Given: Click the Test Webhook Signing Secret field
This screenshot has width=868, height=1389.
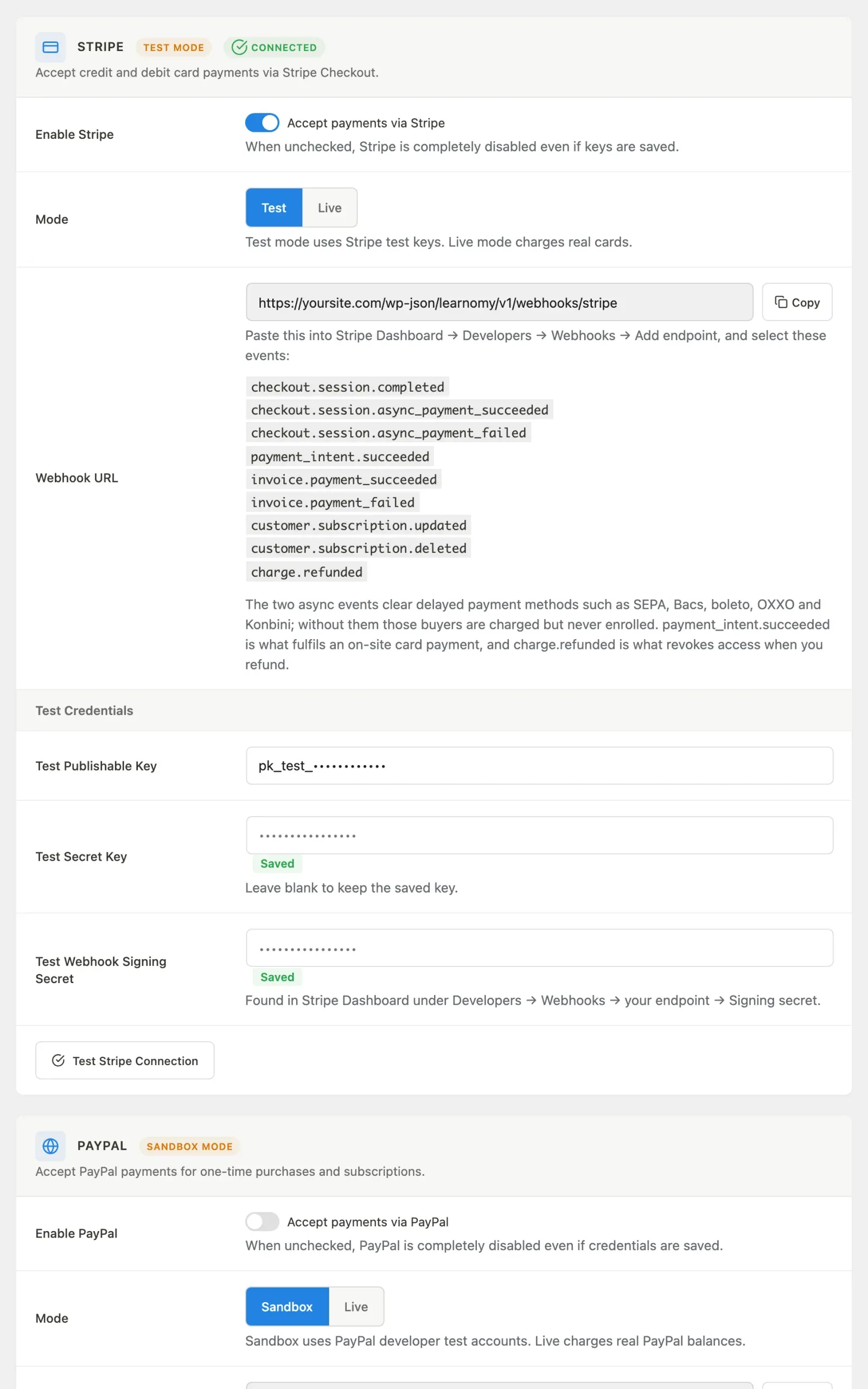Looking at the screenshot, I should point(540,948).
